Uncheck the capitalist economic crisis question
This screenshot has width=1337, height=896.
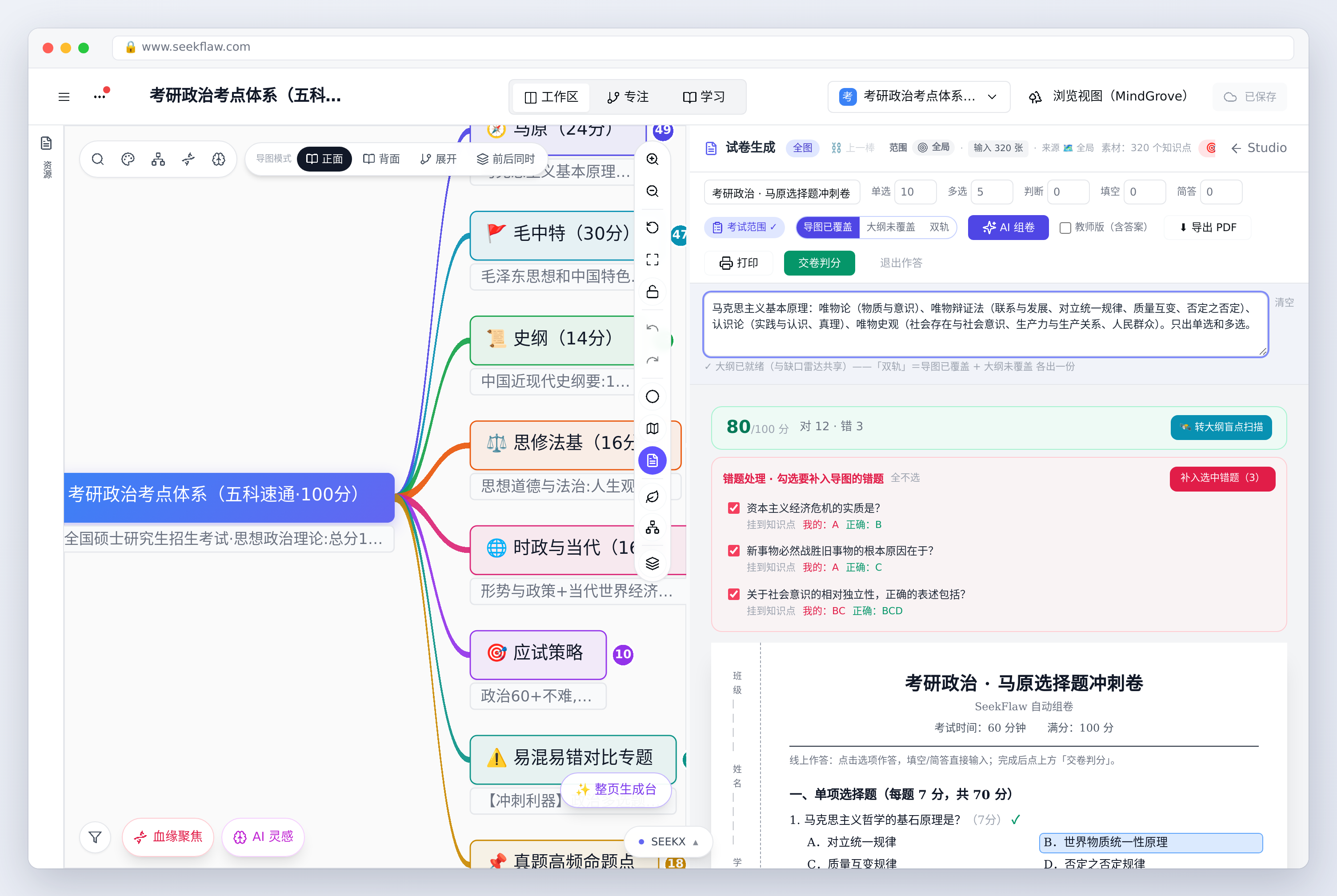[x=734, y=508]
